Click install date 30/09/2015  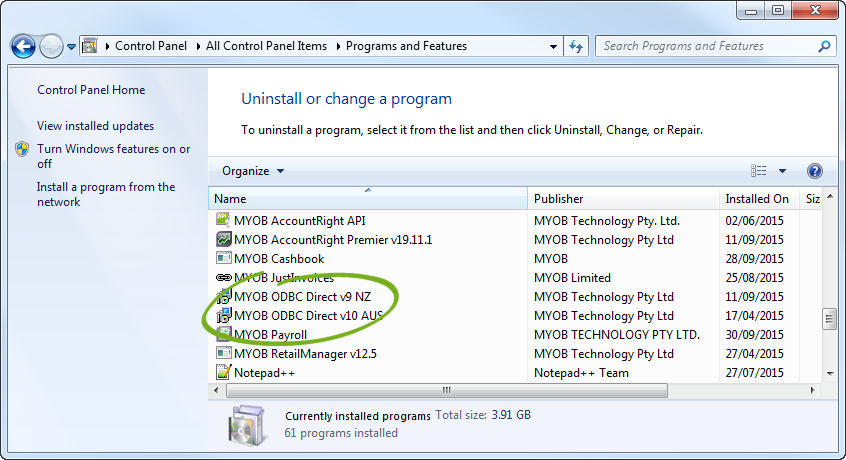pyautogui.click(x=754, y=334)
